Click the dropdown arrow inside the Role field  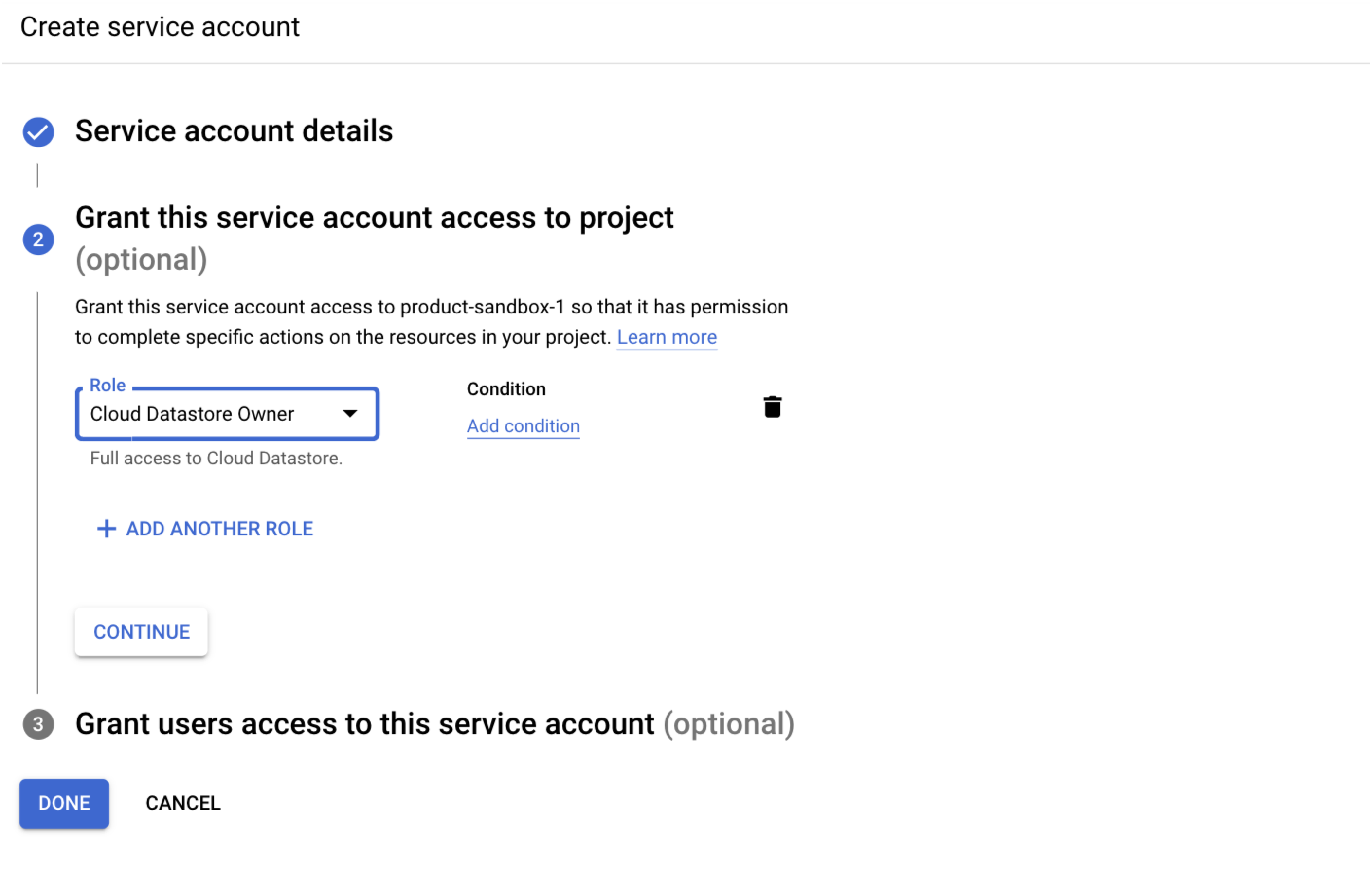(x=350, y=413)
